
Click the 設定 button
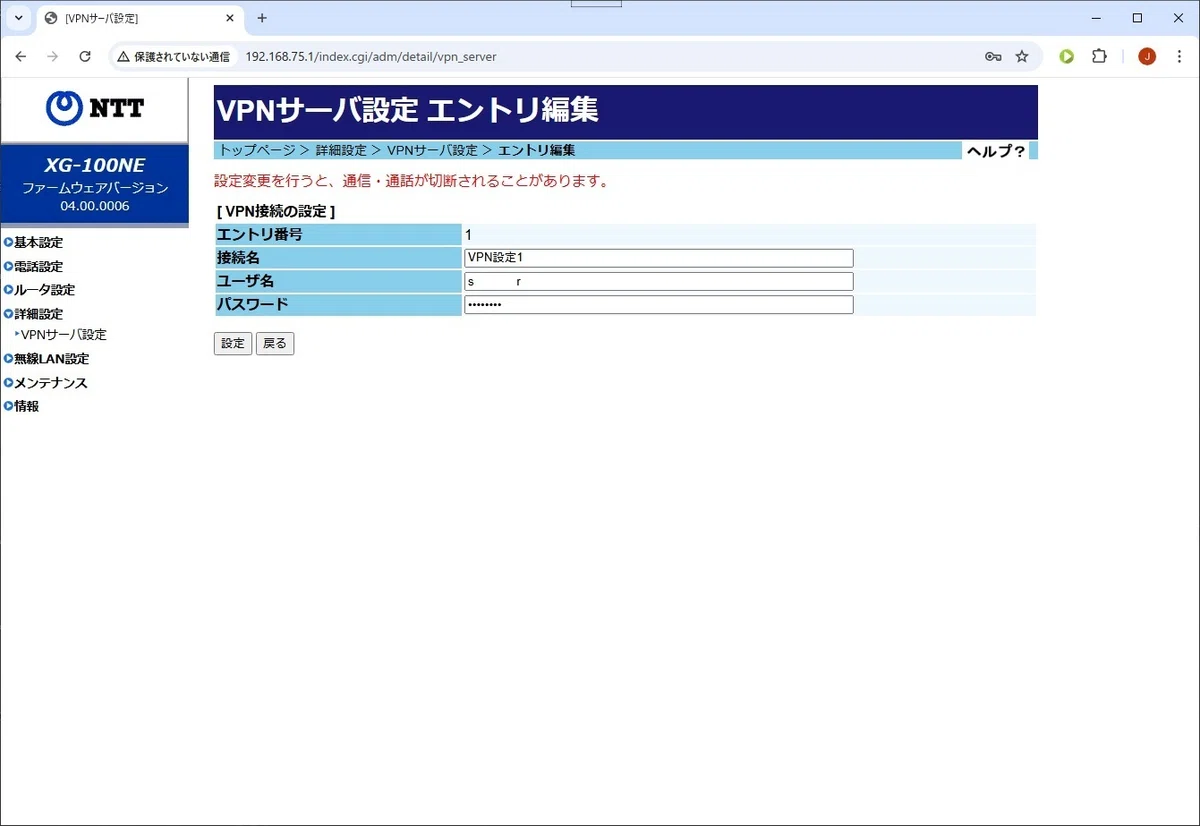pyautogui.click(x=233, y=343)
